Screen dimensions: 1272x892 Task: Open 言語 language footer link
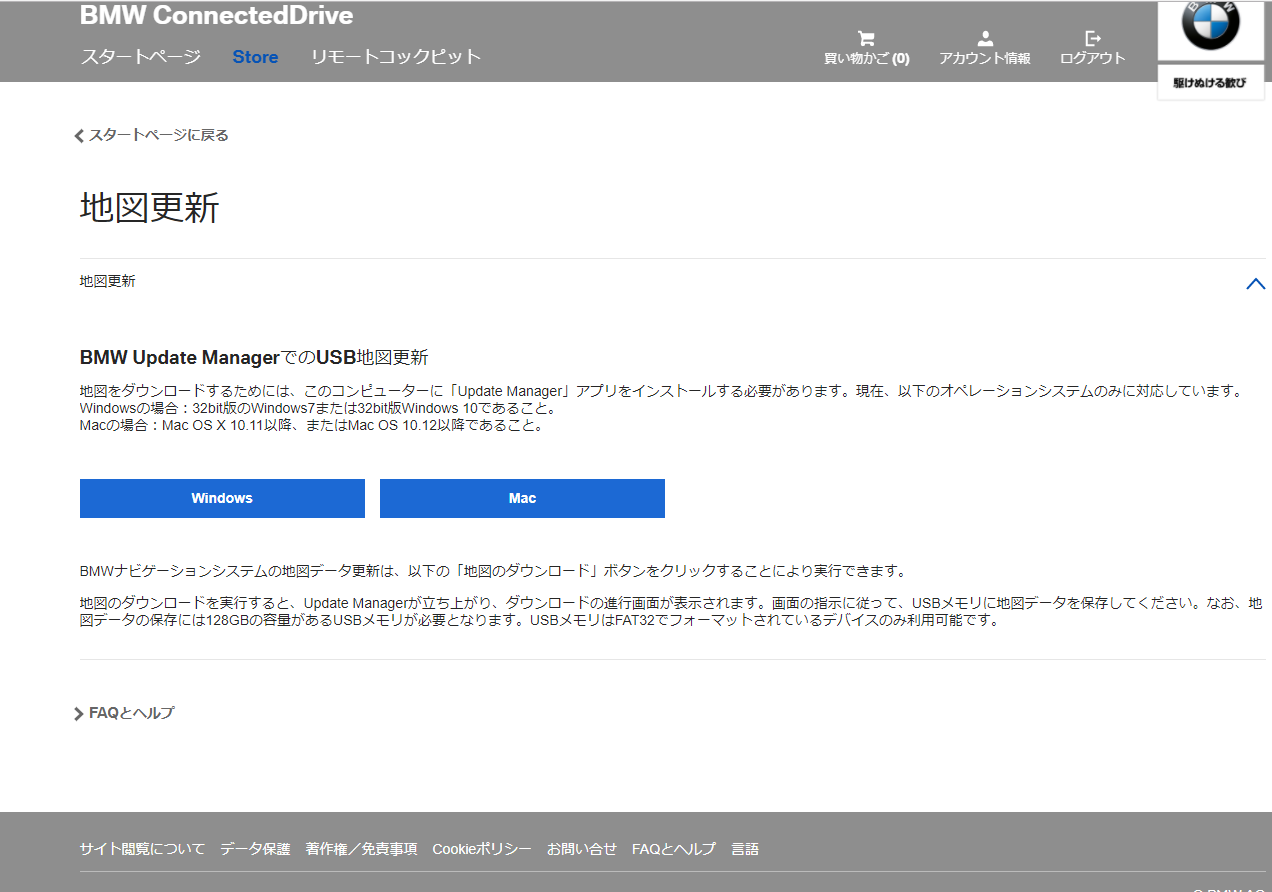[x=745, y=849]
